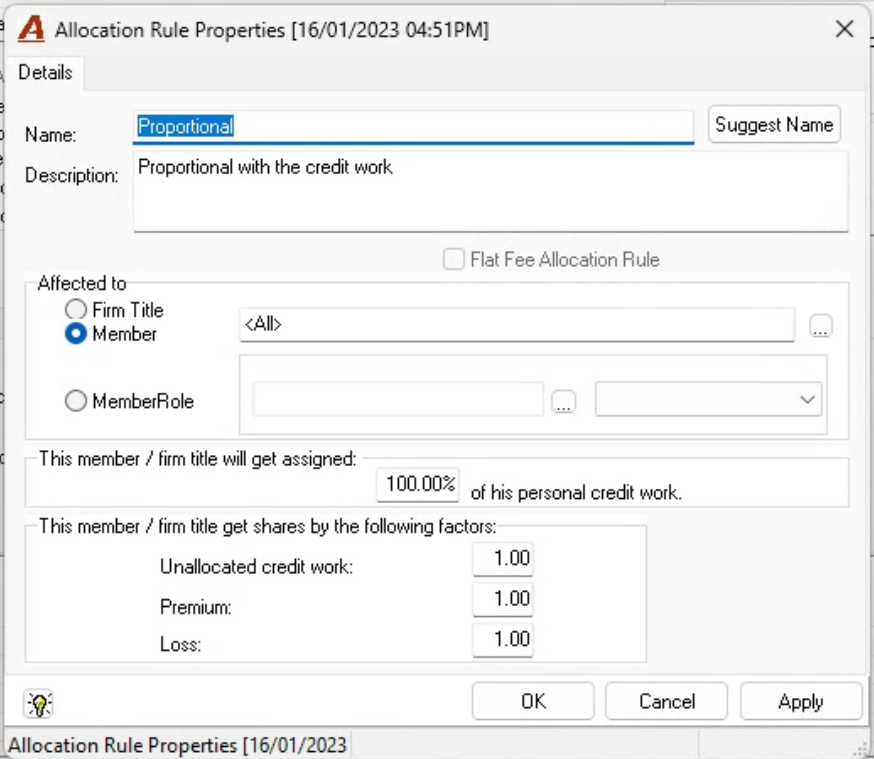Click the lightbulb tips icon
The image size is (874, 759).
coord(38,704)
